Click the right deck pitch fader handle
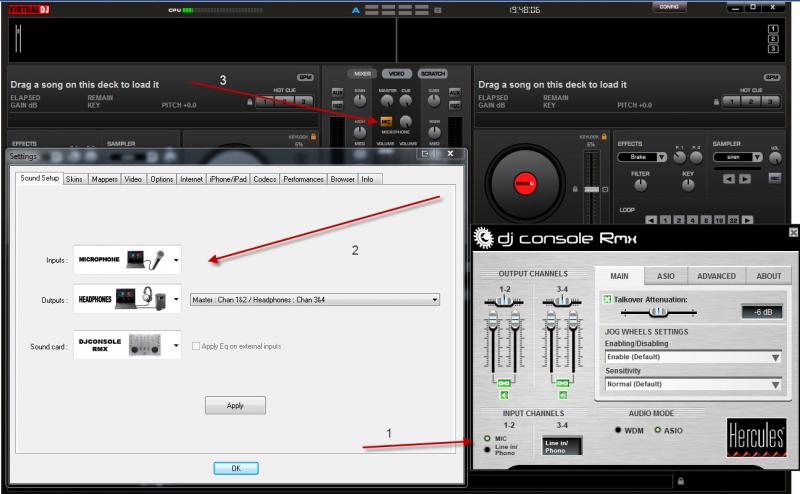The height and width of the screenshot is (494, 800). [x=591, y=189]
